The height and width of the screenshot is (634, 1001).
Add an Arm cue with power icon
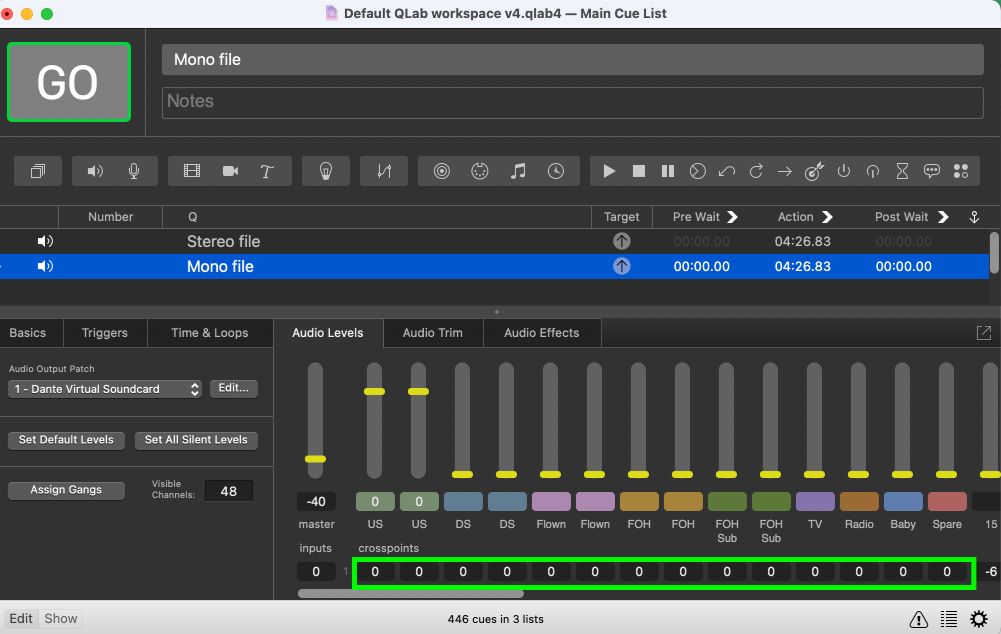[843, 171]
